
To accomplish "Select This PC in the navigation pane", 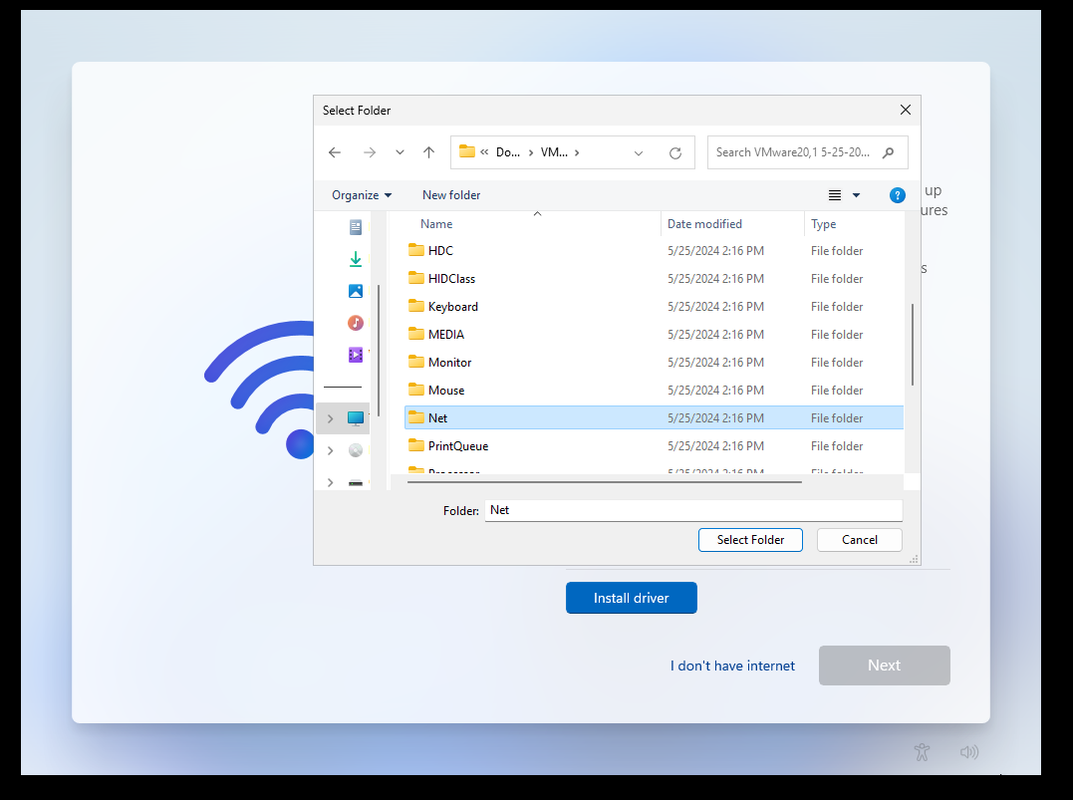I will coord(355,418).
